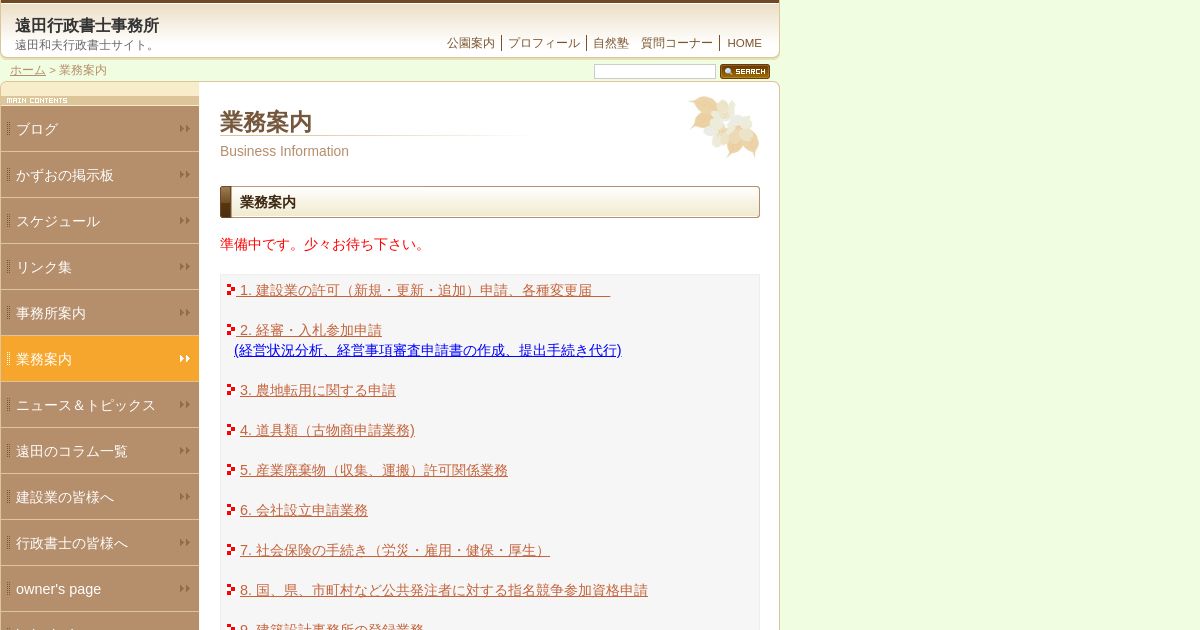Viewport: 1200px width, 630px height.
Task: Click the SEARCH button icon
Action: 745,71
